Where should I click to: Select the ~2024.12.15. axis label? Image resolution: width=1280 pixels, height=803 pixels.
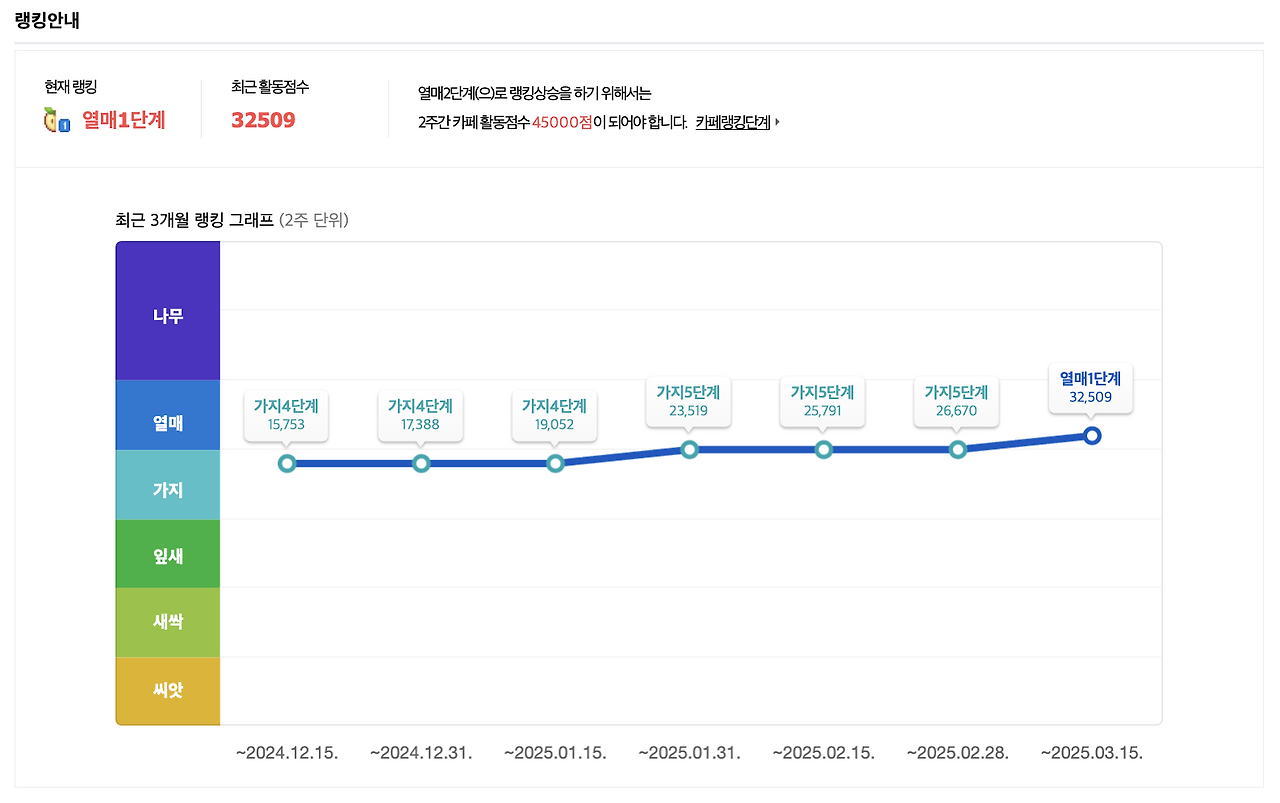(x=286, y=753)
